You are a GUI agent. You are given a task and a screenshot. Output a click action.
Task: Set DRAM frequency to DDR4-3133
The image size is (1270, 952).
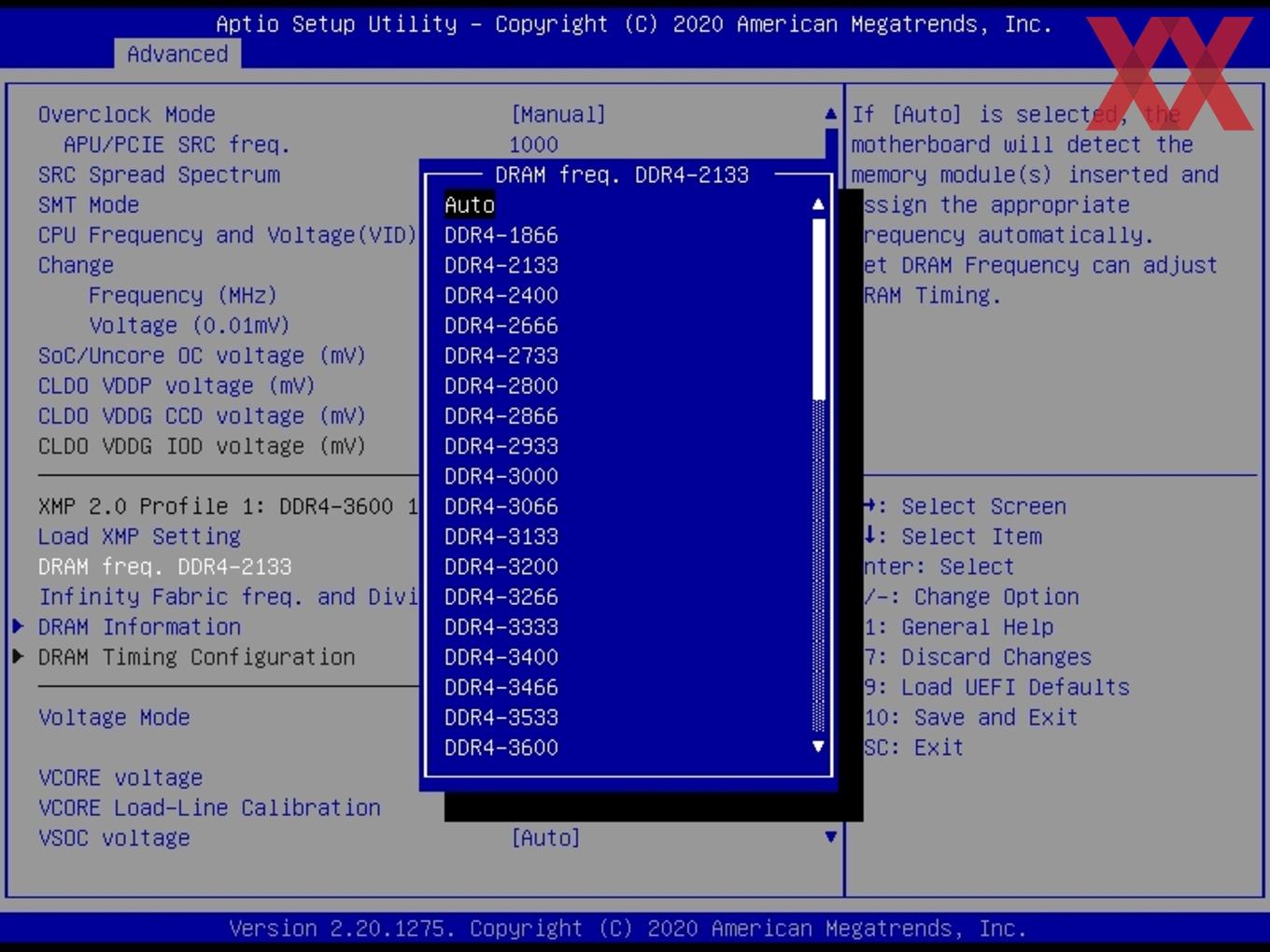501,537
